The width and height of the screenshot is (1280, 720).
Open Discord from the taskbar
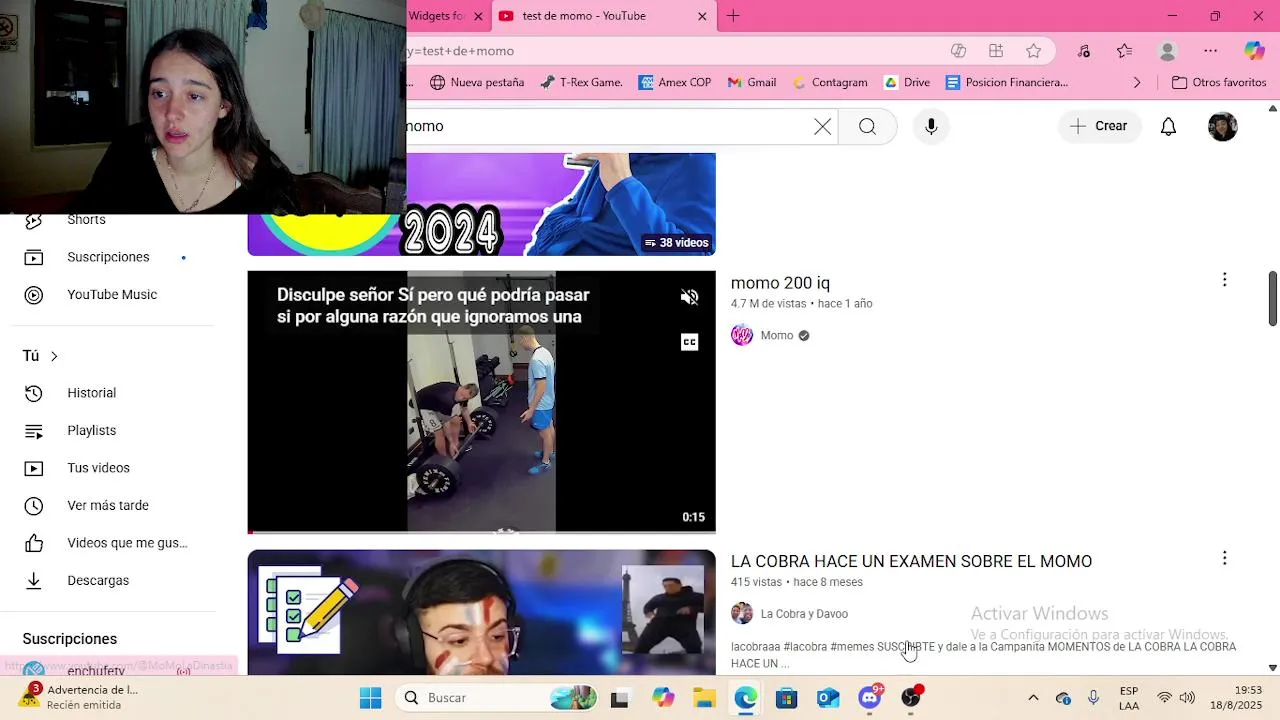870,698
